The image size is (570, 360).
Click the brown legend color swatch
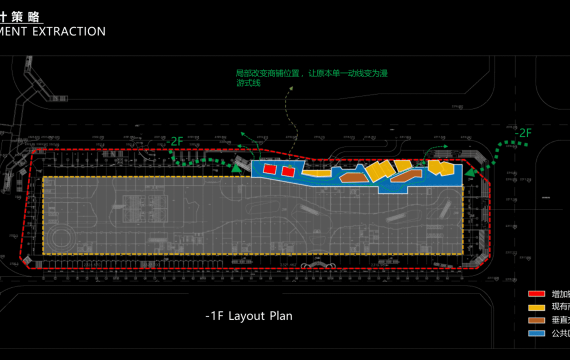point(537,320)
